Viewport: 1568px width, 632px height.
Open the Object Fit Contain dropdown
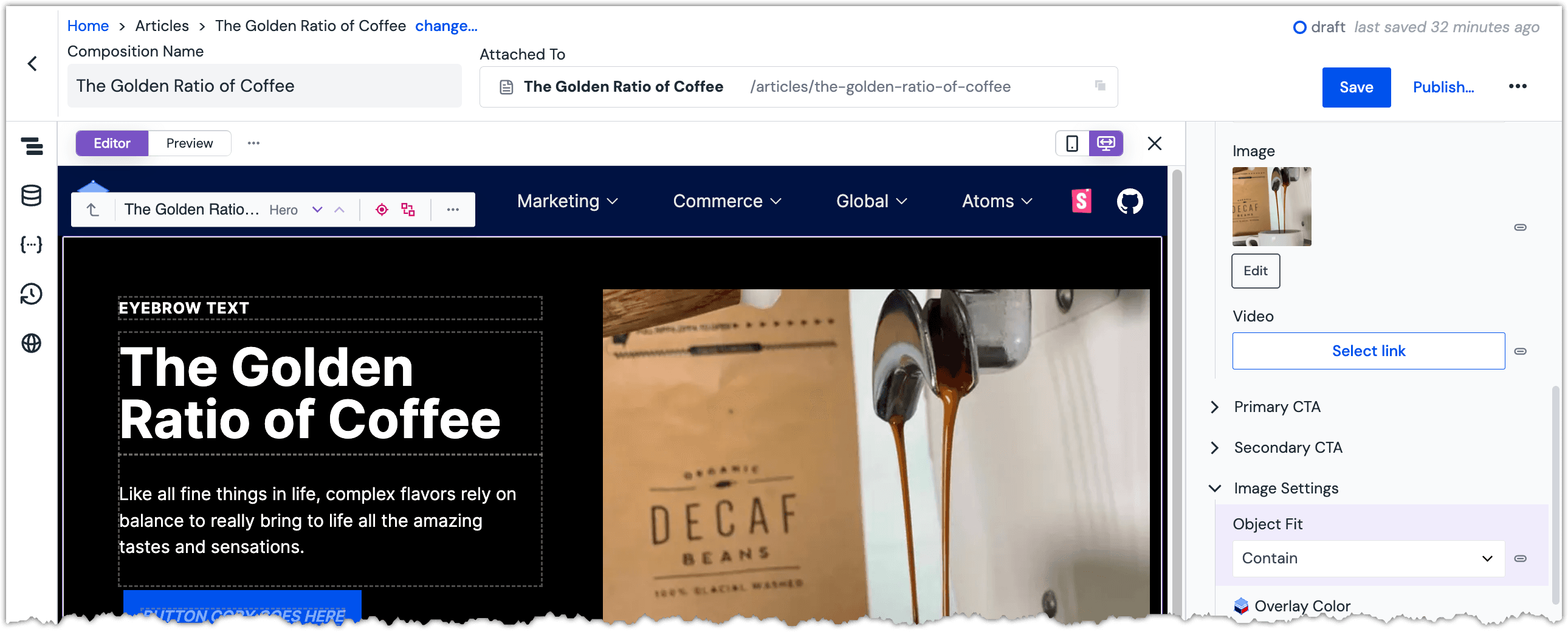click(x=1368, y=558)
